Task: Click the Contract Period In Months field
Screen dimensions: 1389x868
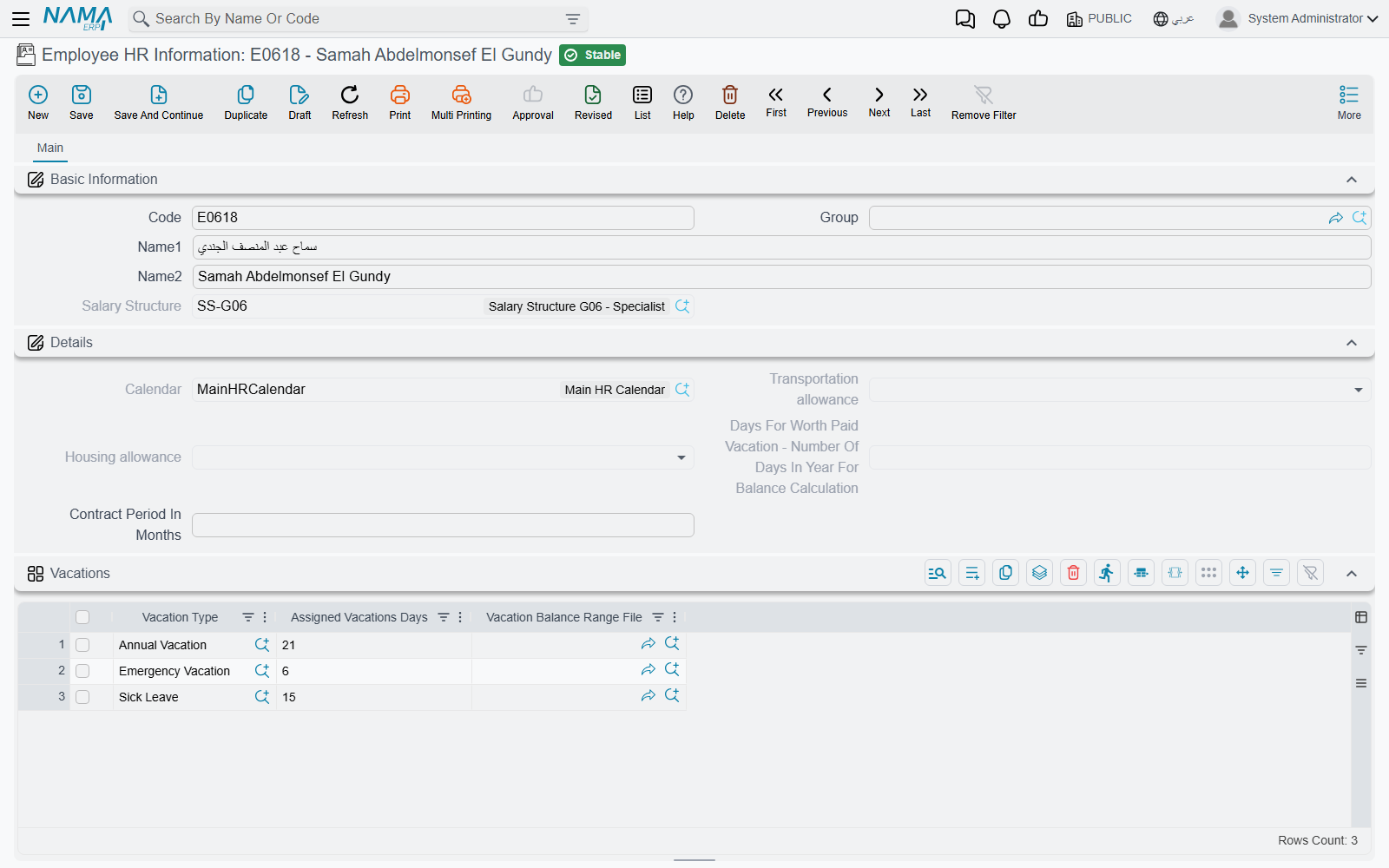Action: click(x=443, y=525)
